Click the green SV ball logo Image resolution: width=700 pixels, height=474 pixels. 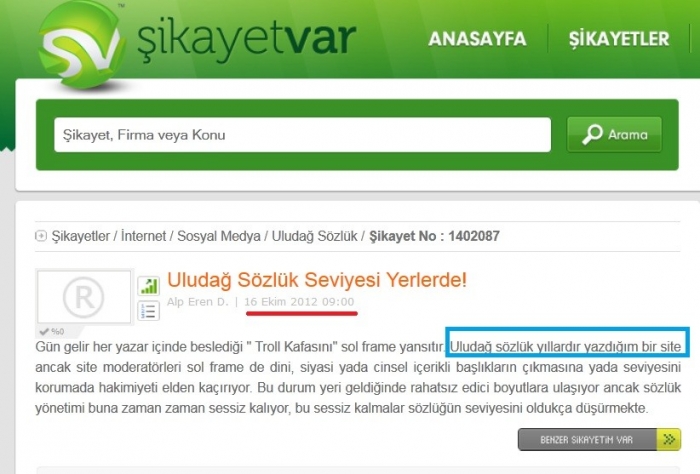tap(80, 45)
